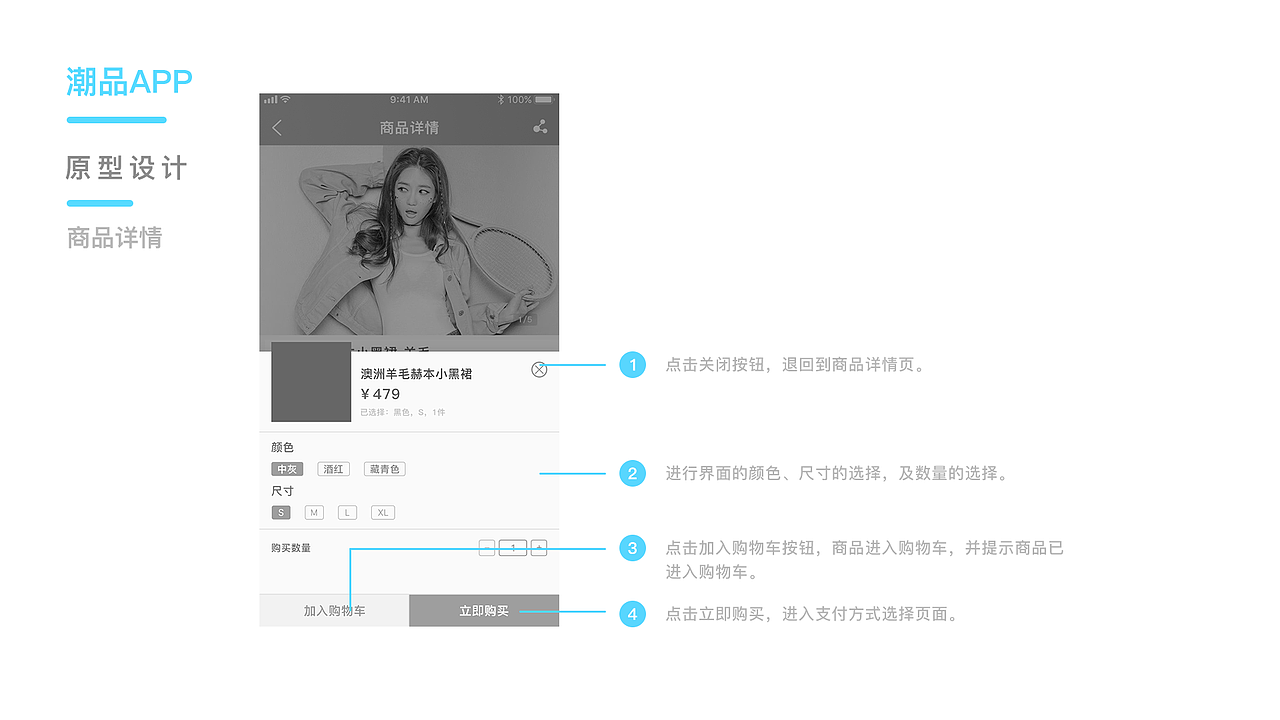Select size M for the product
Viewport: 1280px width, 720px height.
click(x=314, y=511)
